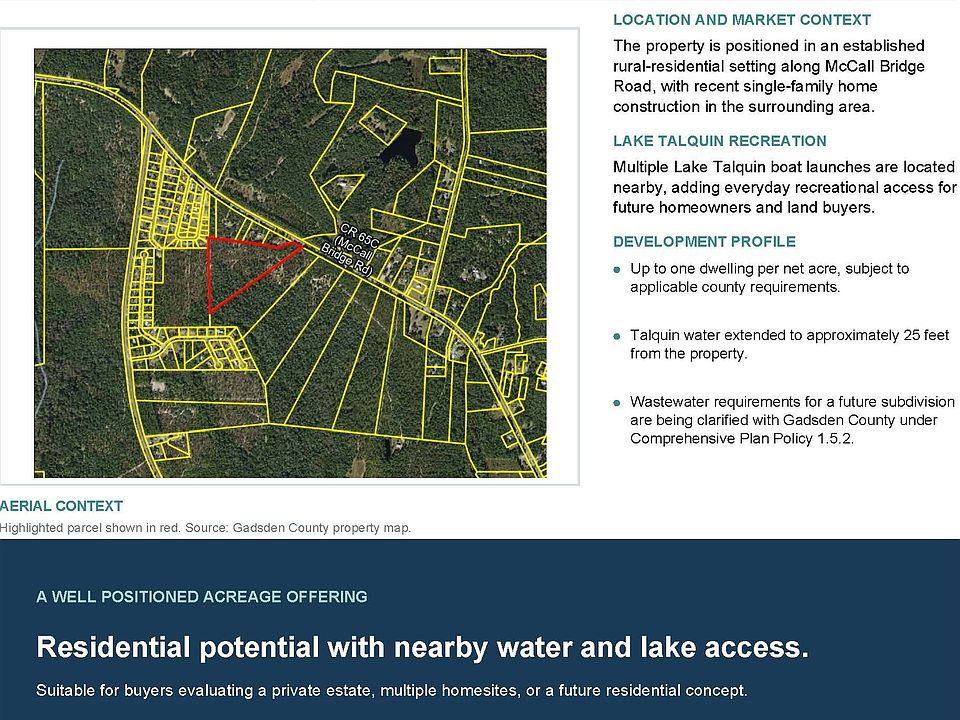Select the Location and Market Context heading

742,20
